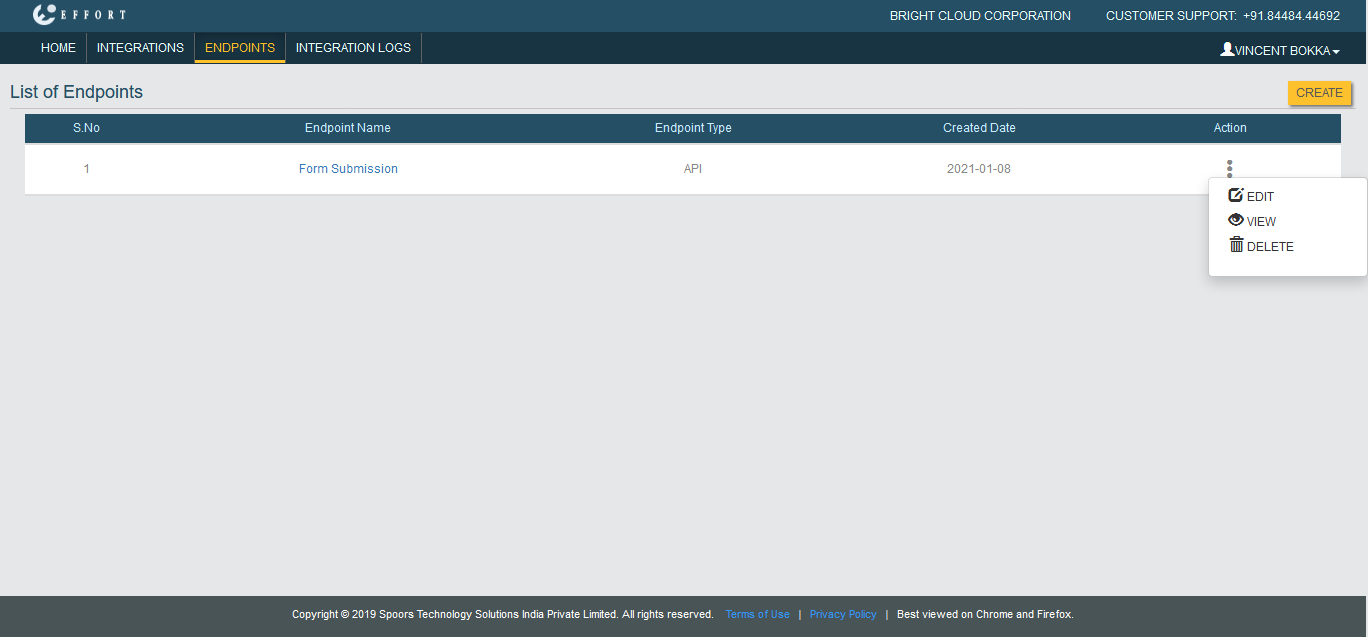
Task: Go to the Home tab
Action: pyautogui.click(x=58, y=48)
